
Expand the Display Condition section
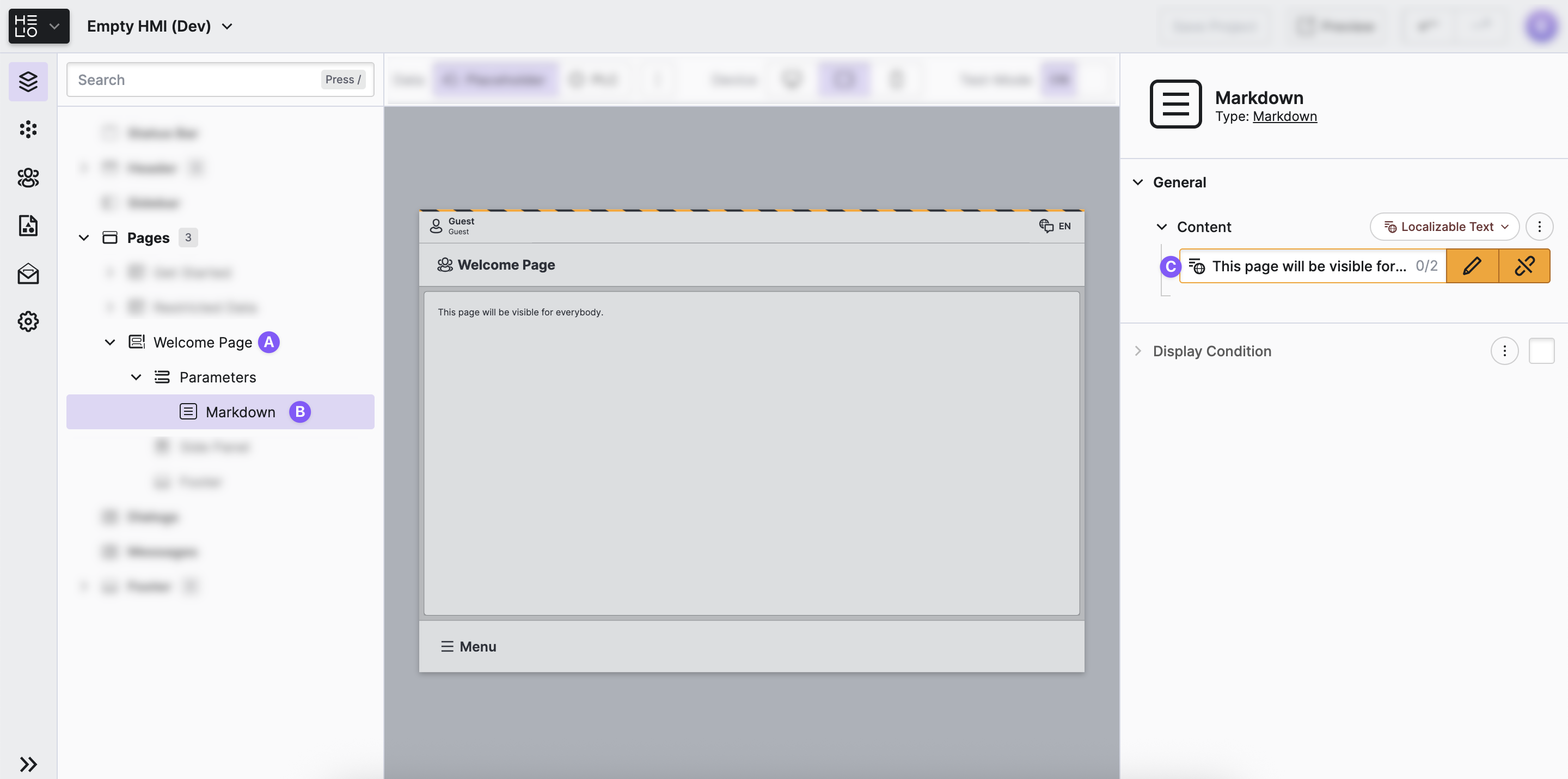[x=1138, y=351]
